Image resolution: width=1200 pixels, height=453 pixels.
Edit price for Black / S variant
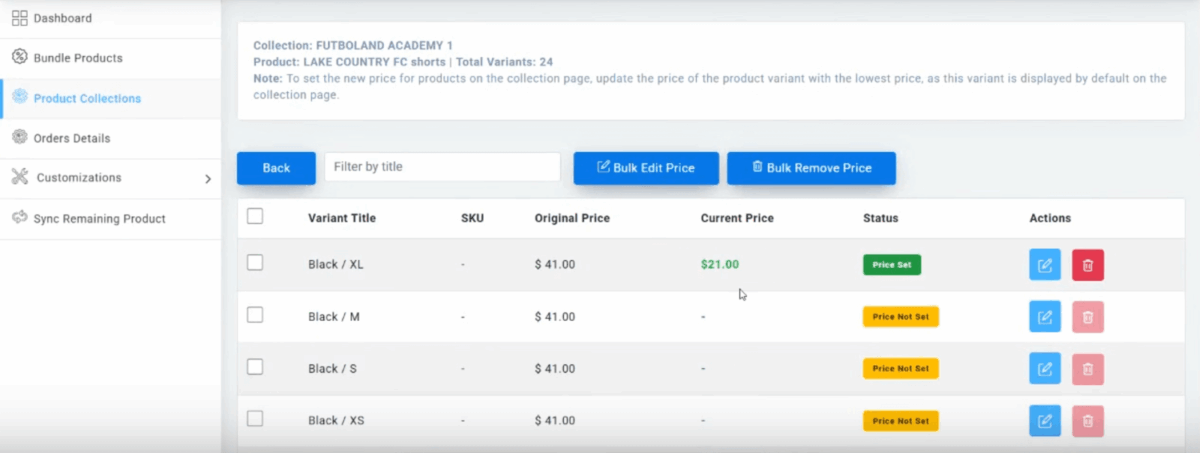pyautogui.click(x=1045, y=369)
